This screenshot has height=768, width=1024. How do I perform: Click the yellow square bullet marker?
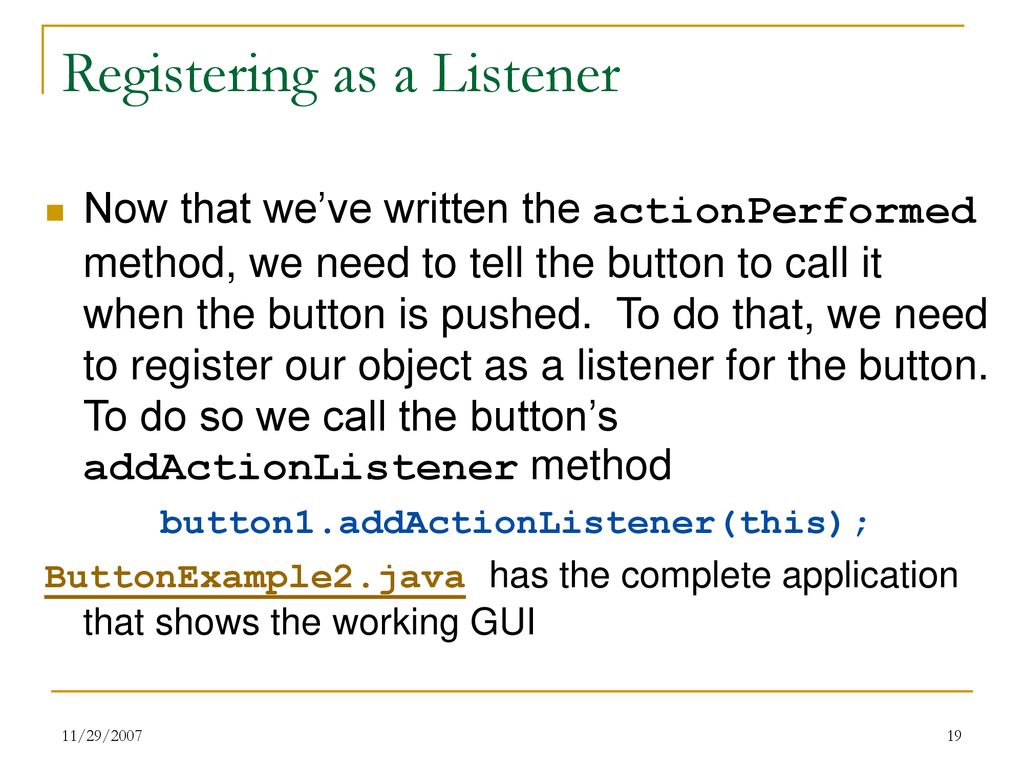coord(55,212)
